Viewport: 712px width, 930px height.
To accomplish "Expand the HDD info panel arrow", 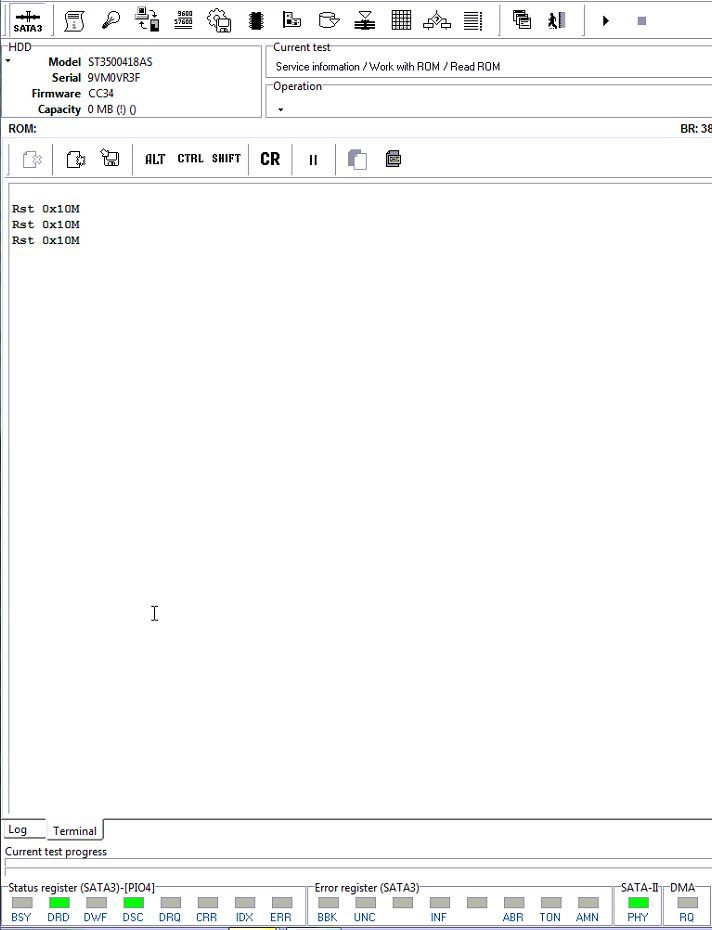I will click(x=8, y=62).
